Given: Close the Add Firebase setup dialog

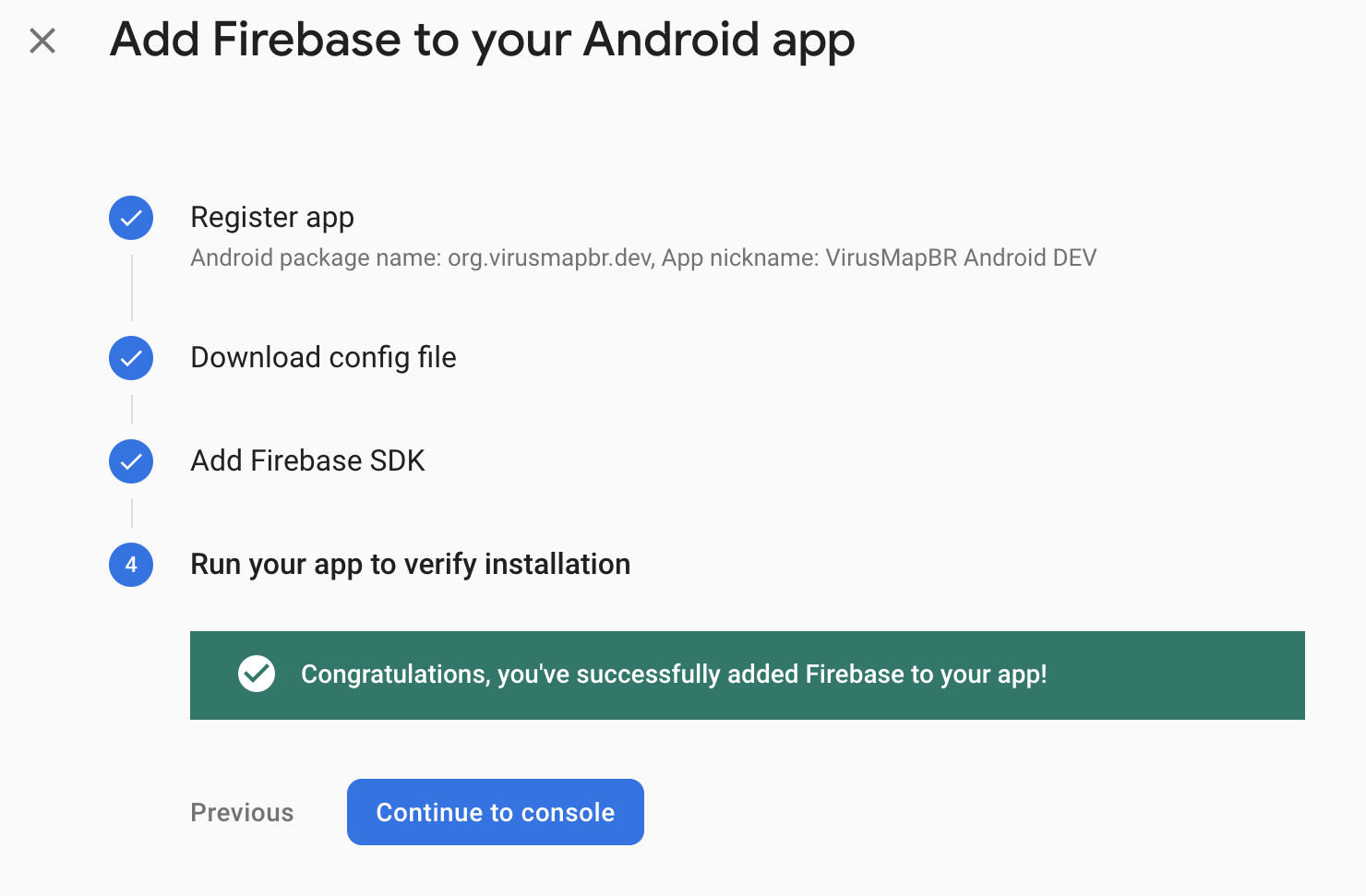Looking at the screenshot, I should click(42, 41).
